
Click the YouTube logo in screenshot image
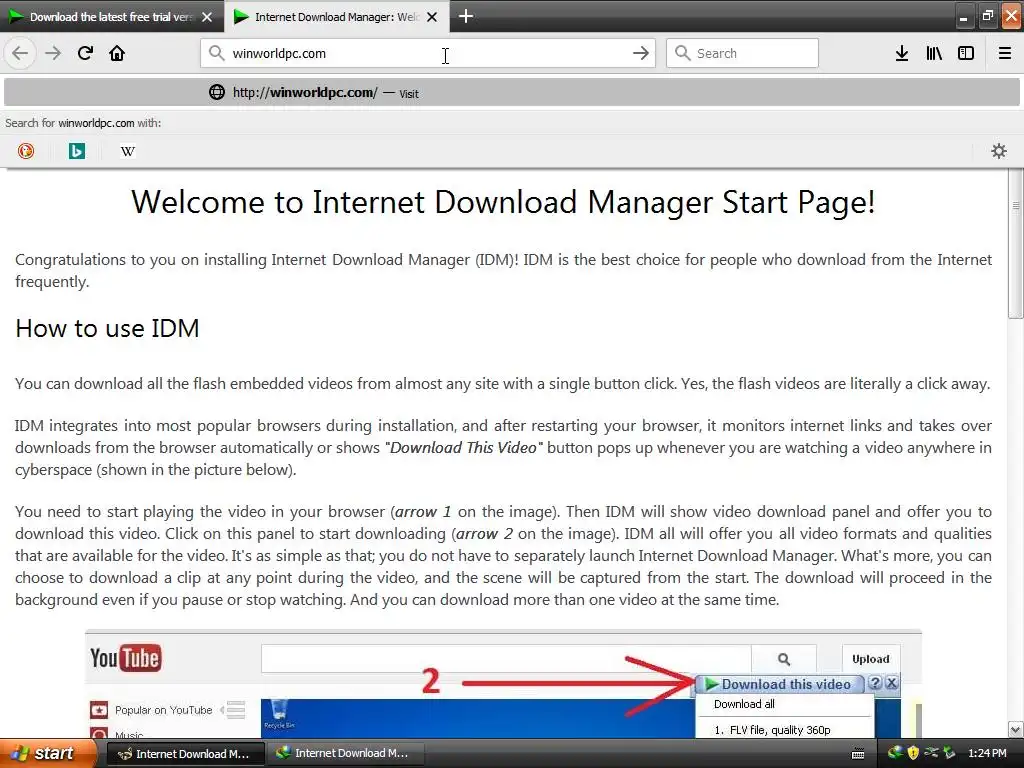(x=126, y=658)
